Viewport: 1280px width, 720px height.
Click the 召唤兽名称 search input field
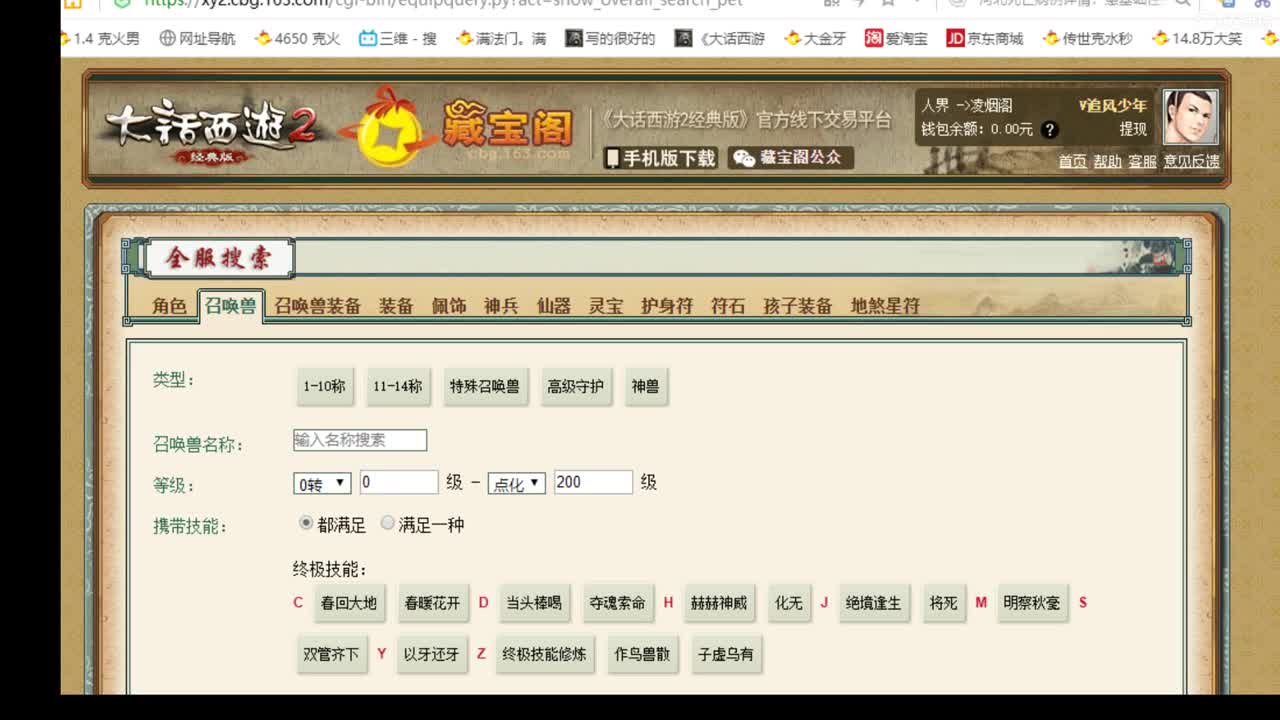[360, 440]
